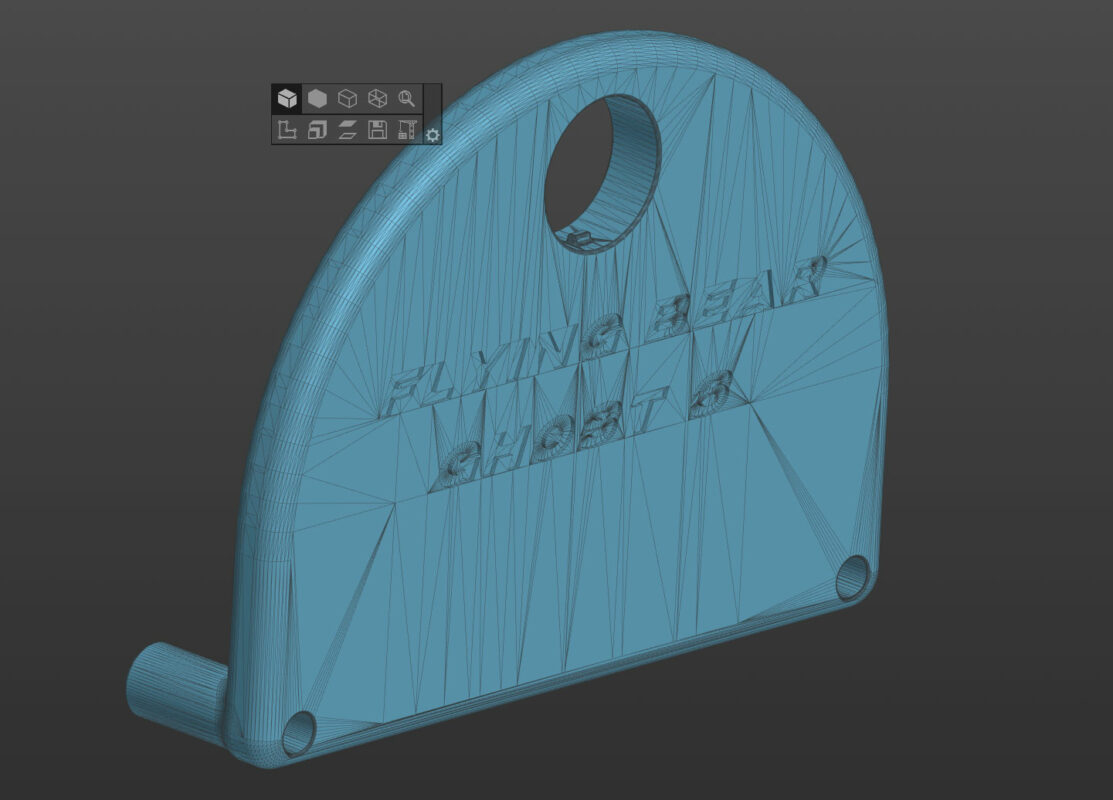Screen dimensions: 1113x800
Task: Open the 3D printer export tool
Action: coord(407,130)
